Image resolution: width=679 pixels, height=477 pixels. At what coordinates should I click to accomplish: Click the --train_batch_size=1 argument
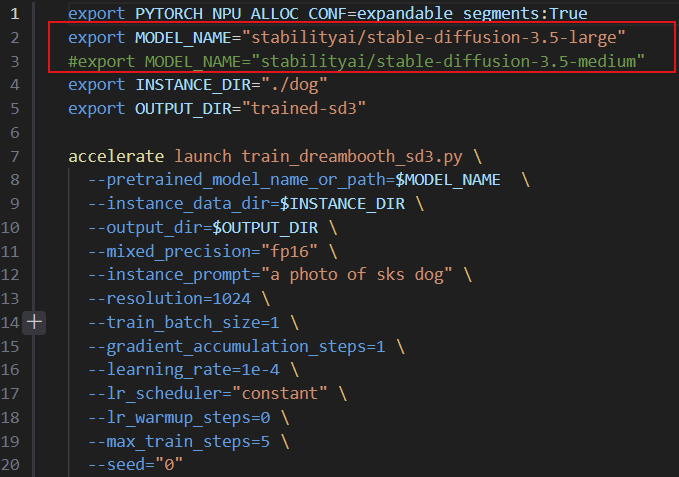coord(184,322)
